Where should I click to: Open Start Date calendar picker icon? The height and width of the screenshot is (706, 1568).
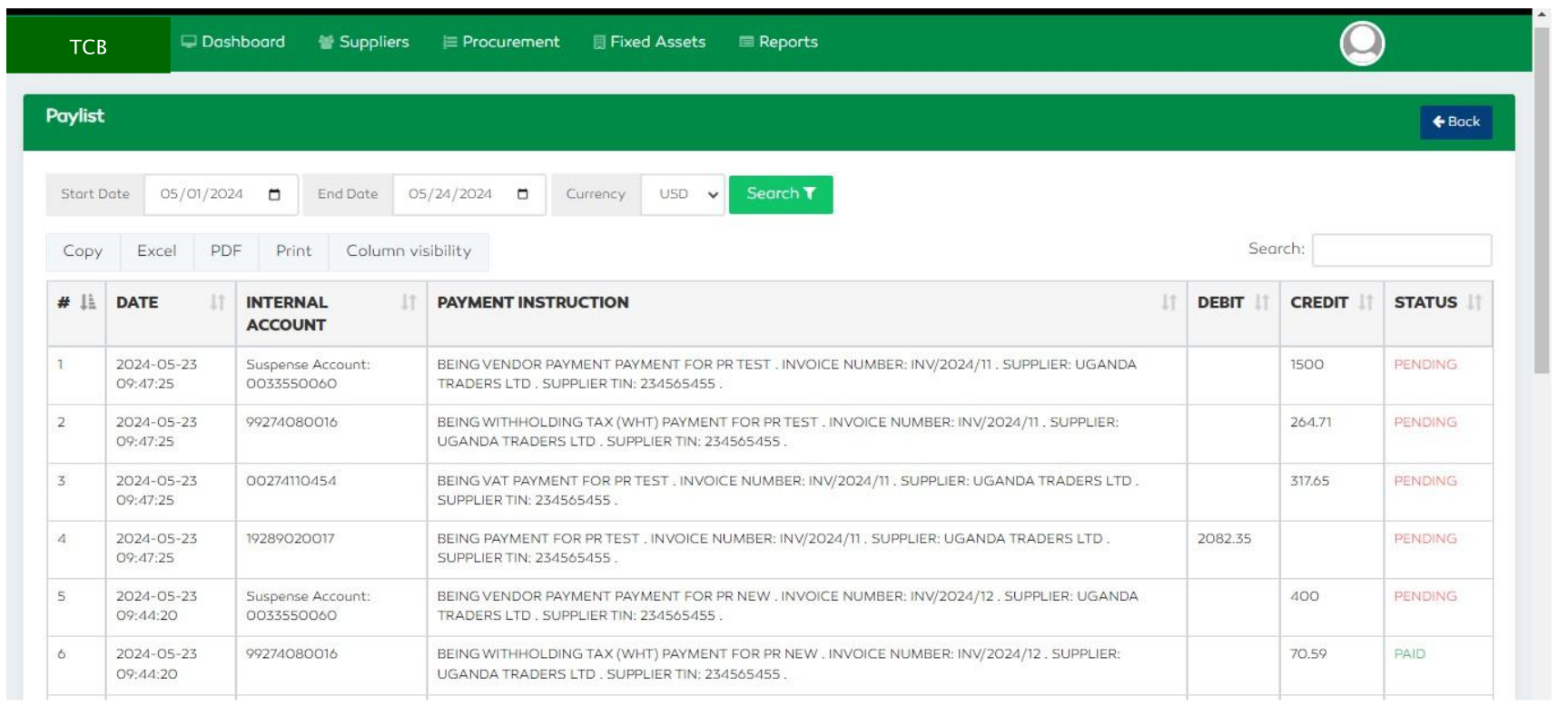click(x=274, y=194)
